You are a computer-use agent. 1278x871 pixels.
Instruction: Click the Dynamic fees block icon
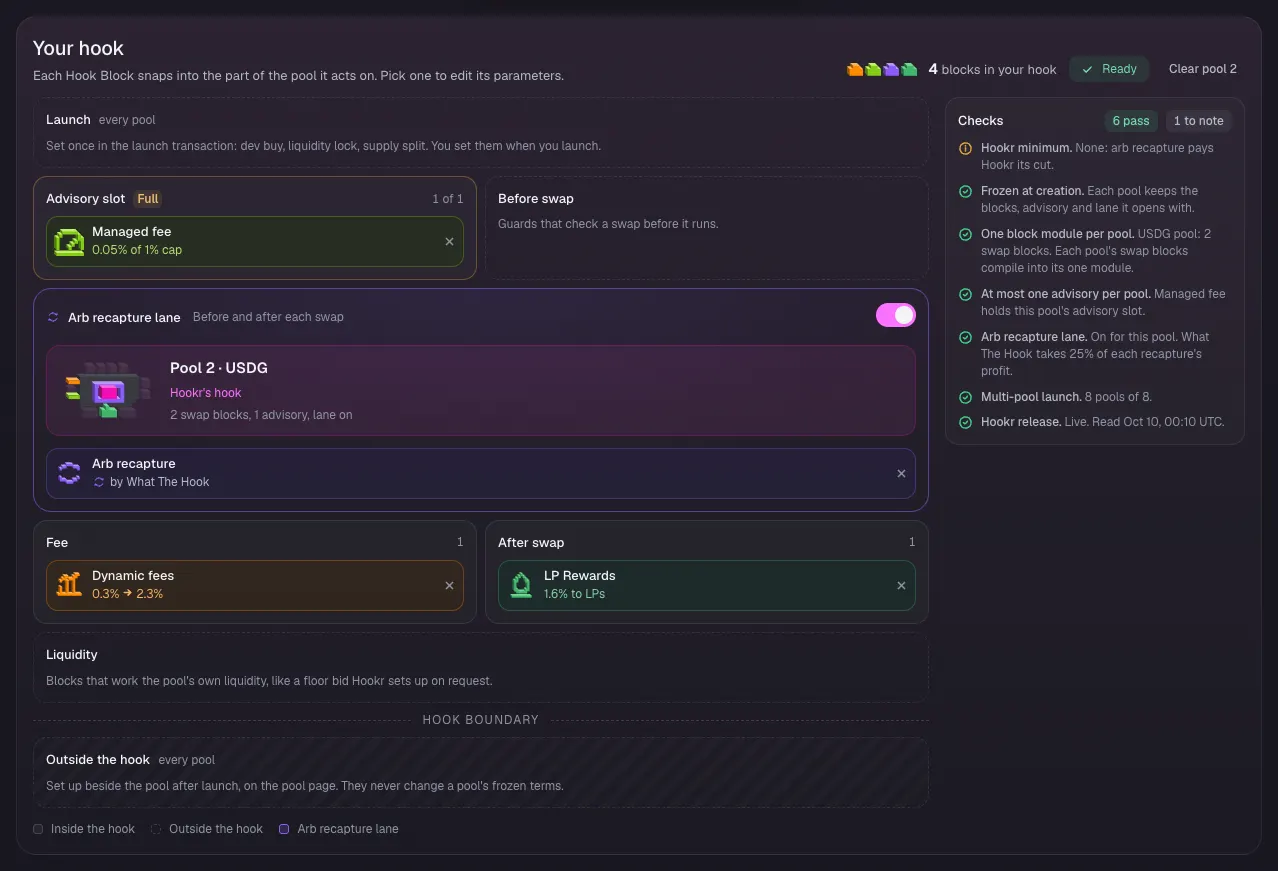click(69, 585)
